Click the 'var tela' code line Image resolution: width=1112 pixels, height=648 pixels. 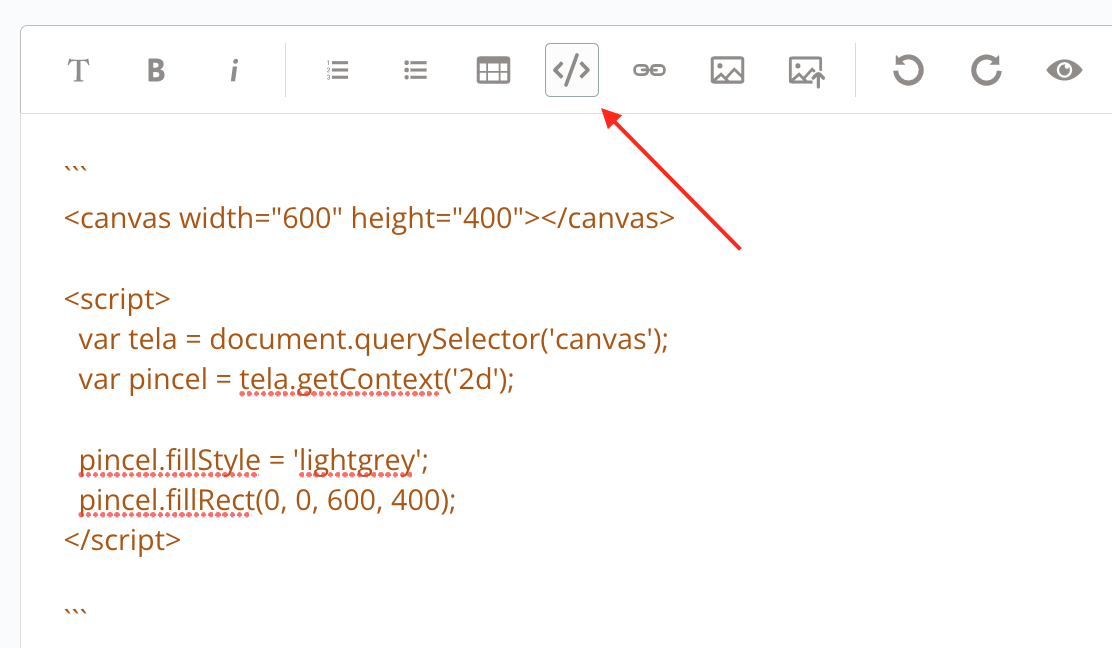pyautogui.click(x=372, y=340)
